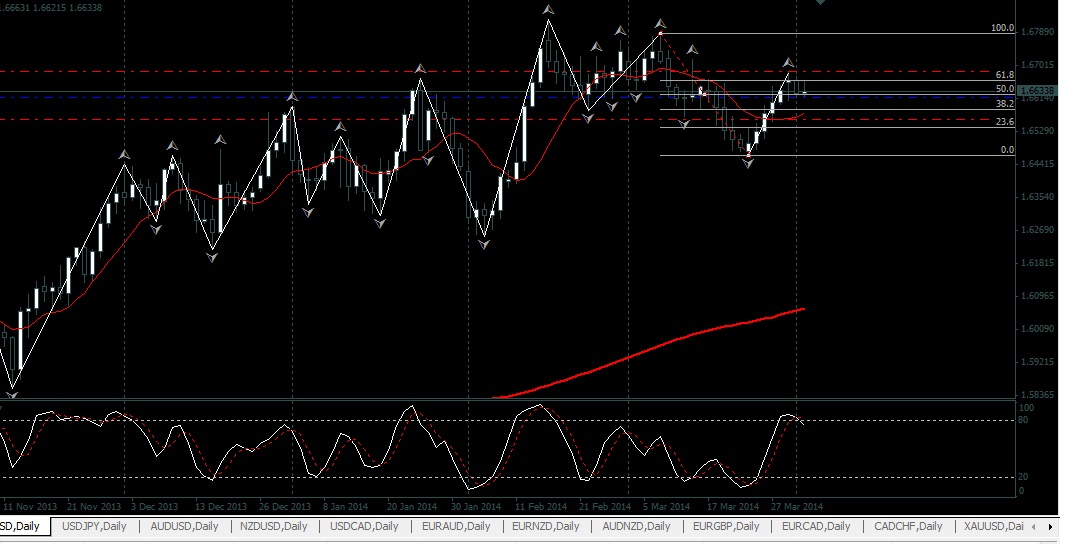Viewport: 1074px width, 544px height.
Task: Click the Fibonacci 0.0 level label
Action: (x=1007, y=150)
